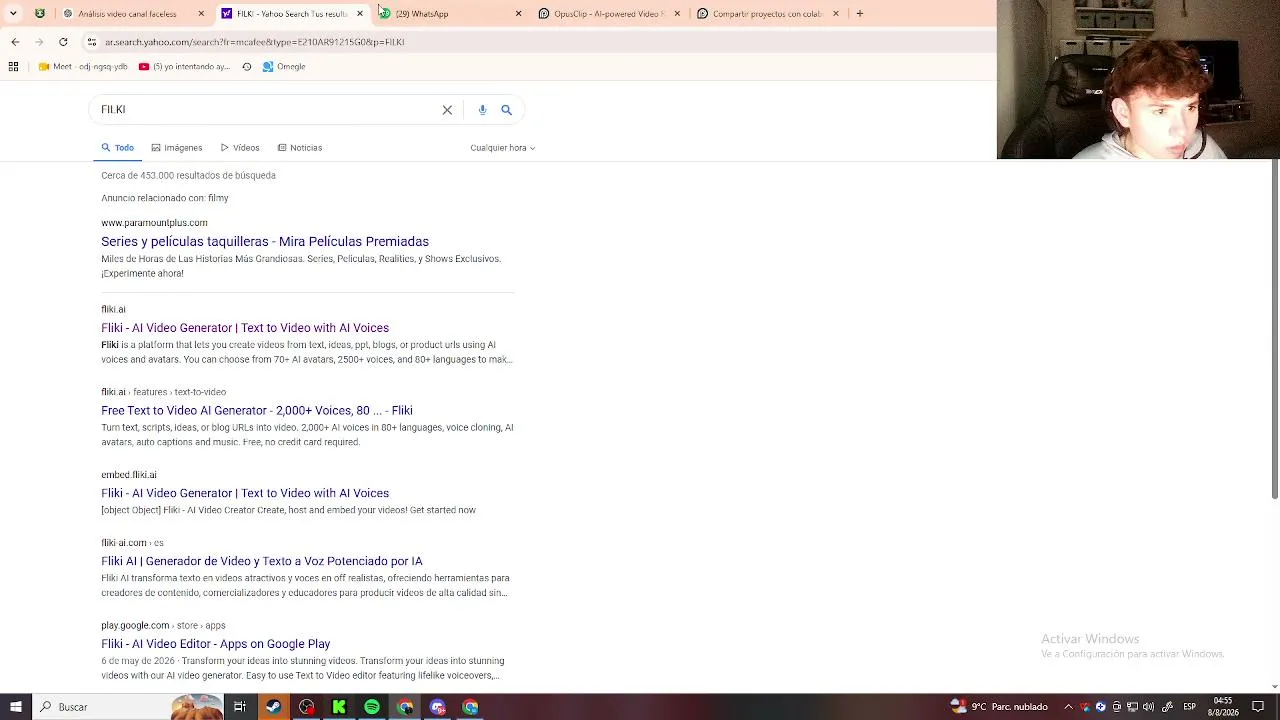The image size is (1280, 720).
Task: Open Kick app from the taskbar
Action: [339, 707]
